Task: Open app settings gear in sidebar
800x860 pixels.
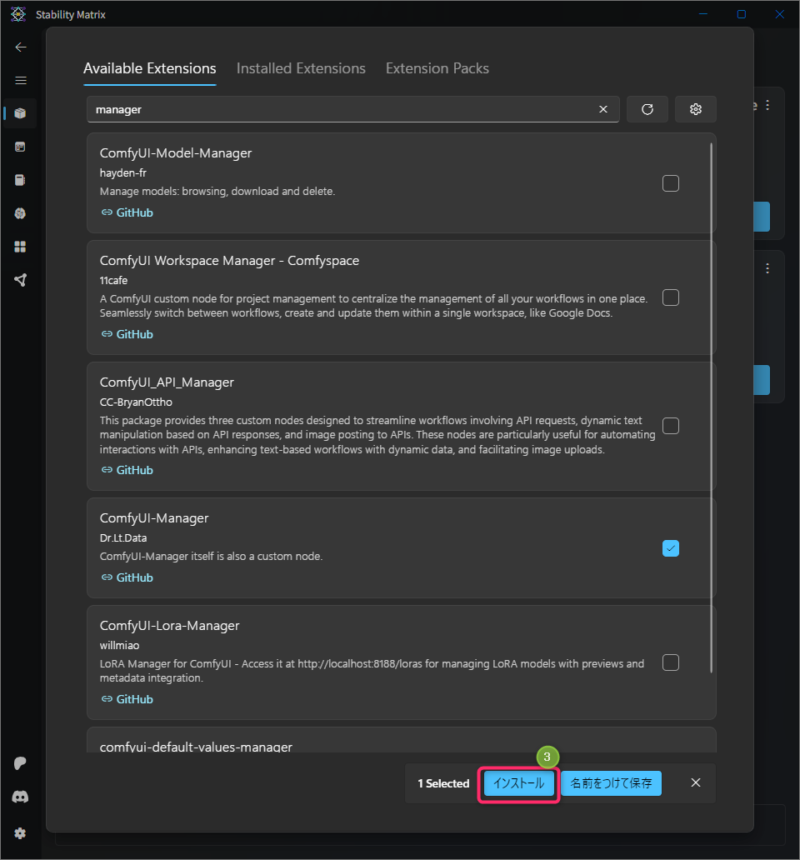Action: pyautogui.click(x=20, y=833)
